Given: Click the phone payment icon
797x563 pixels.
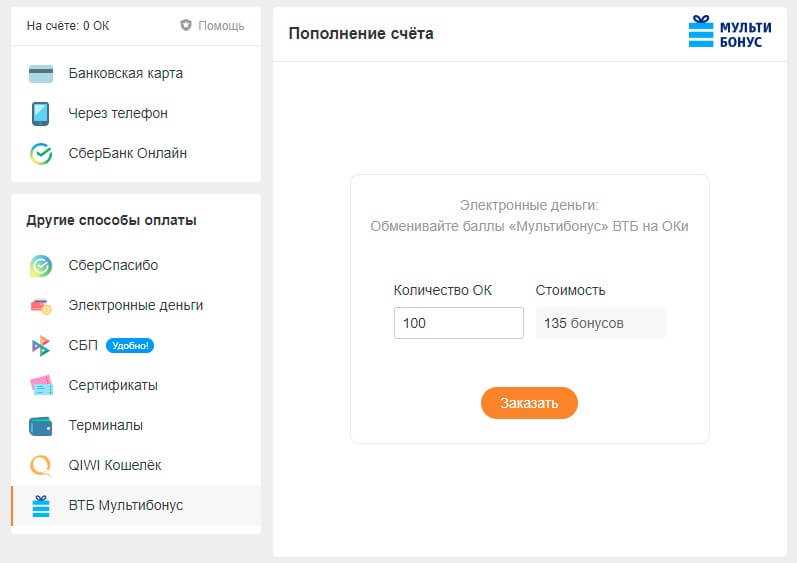Looking at the screenshot, I should coord(41,113).
